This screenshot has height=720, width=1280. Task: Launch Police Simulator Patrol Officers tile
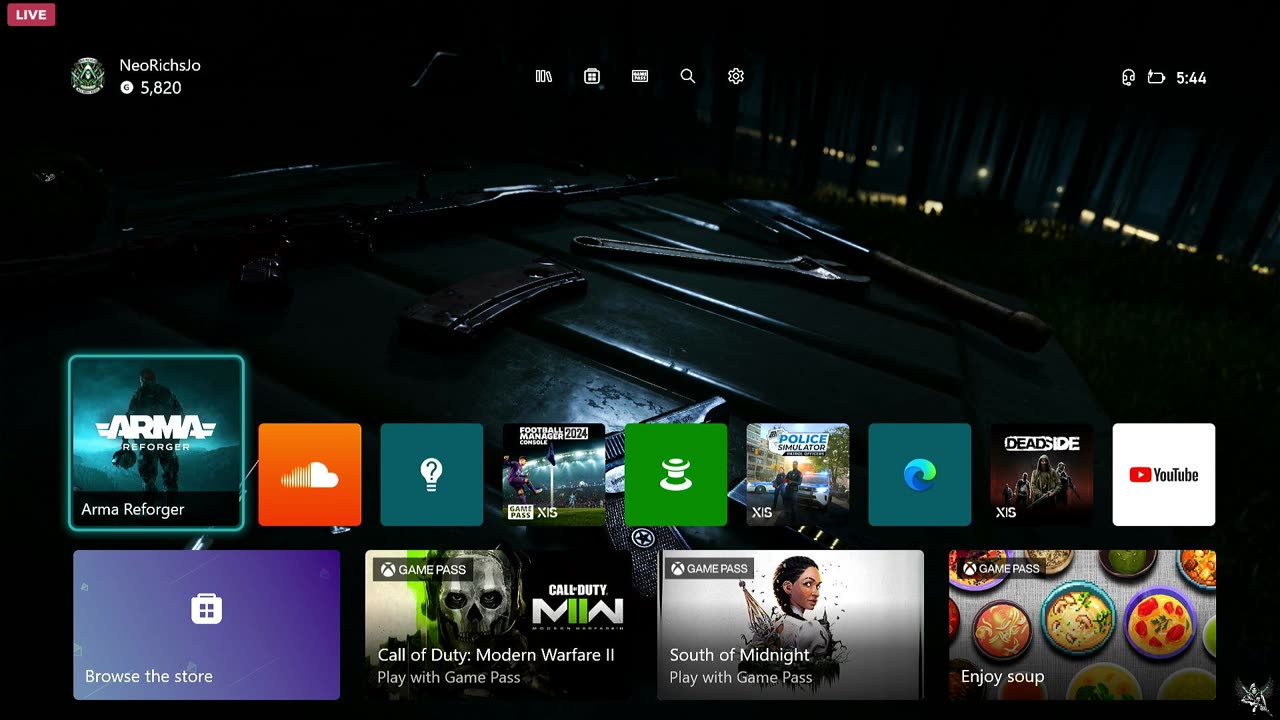(x=798, y=474)
